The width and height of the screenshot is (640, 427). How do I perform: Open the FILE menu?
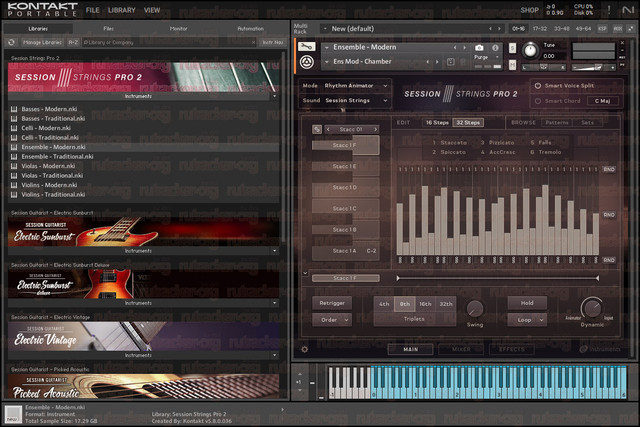pyautogui.click(x=93, y=10)
